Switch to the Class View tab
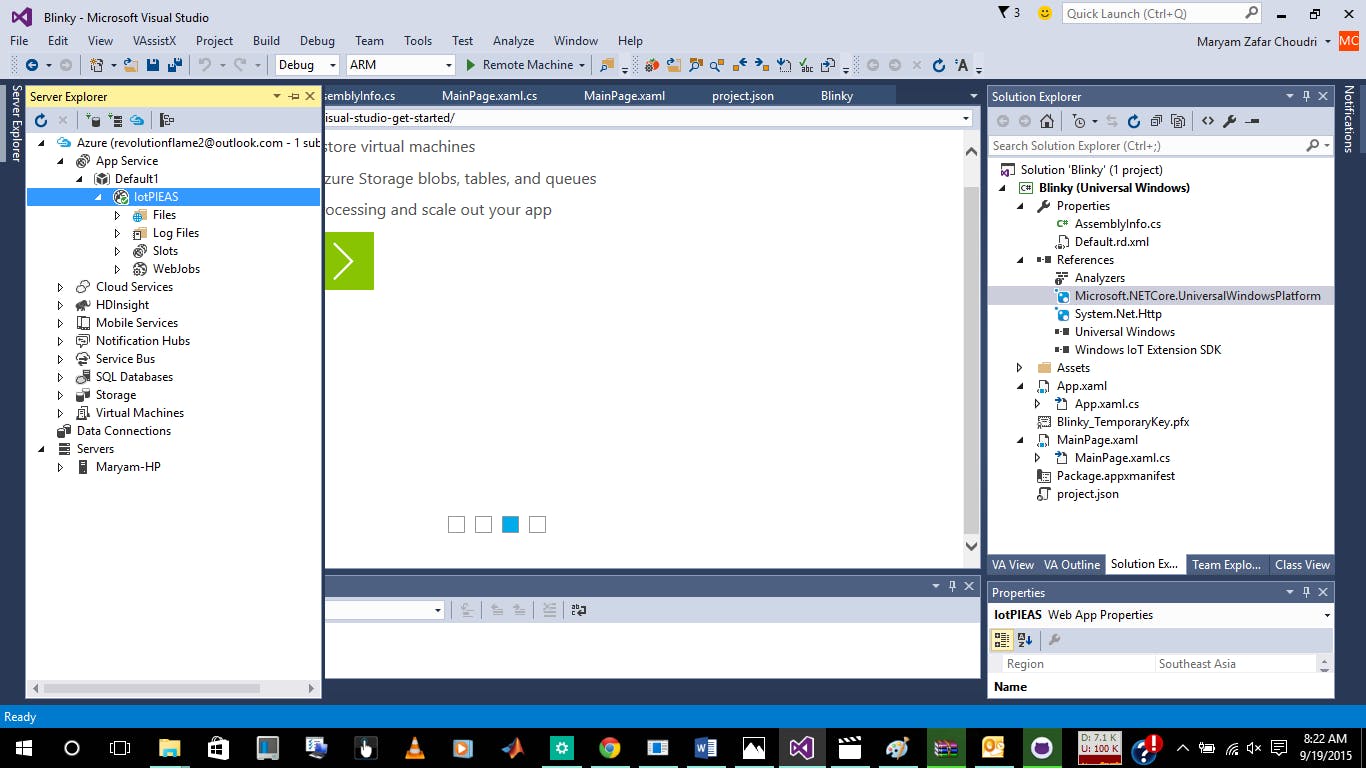Image resolution: width=1366 pixels, height=782 pixels. (x=1302, y=565)
